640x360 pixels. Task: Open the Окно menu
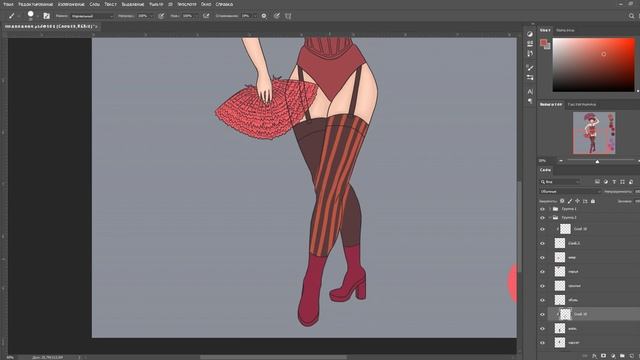pos(206,4)
